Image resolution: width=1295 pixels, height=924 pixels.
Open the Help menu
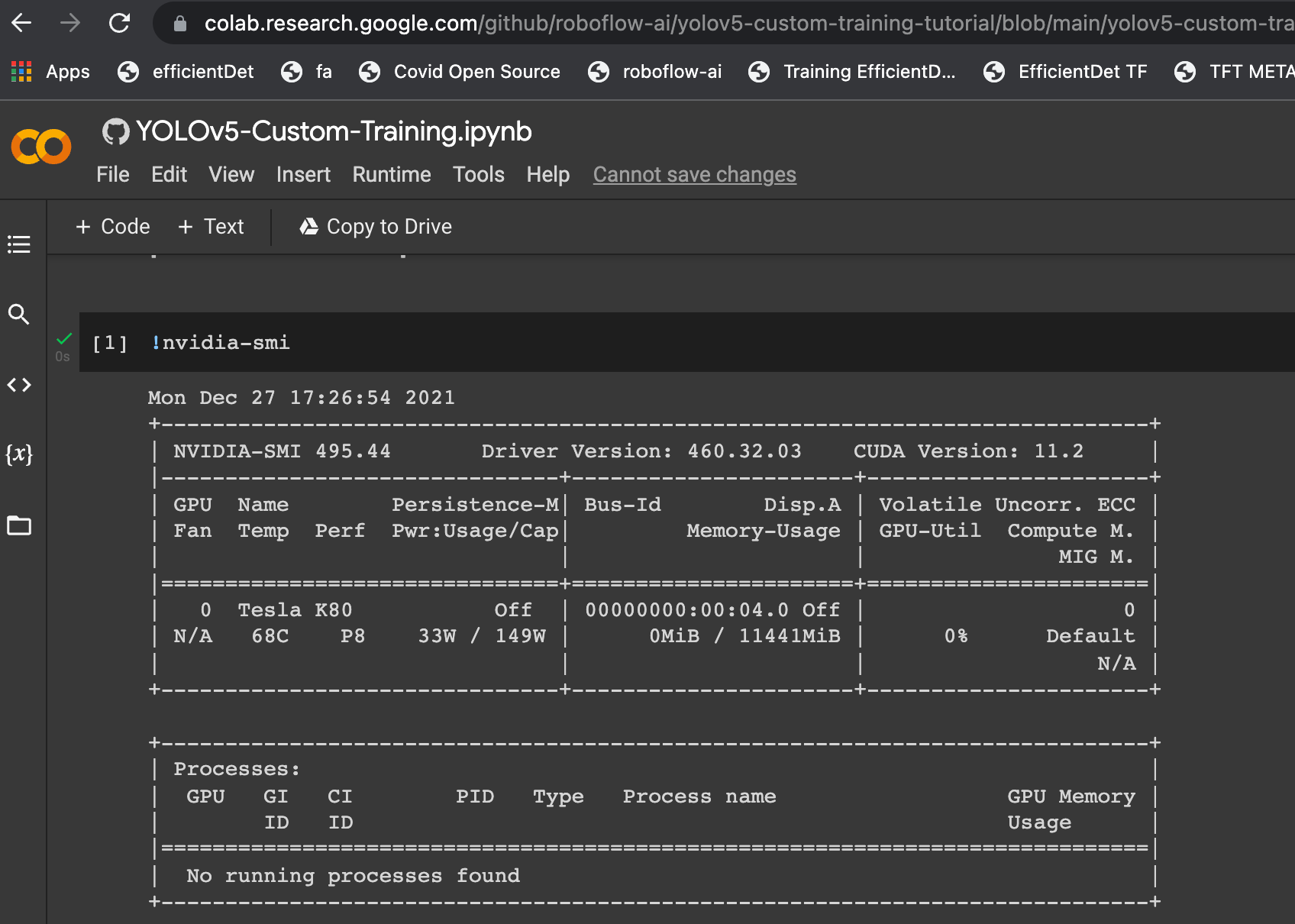pyautogui.click(x=548, y=175)
